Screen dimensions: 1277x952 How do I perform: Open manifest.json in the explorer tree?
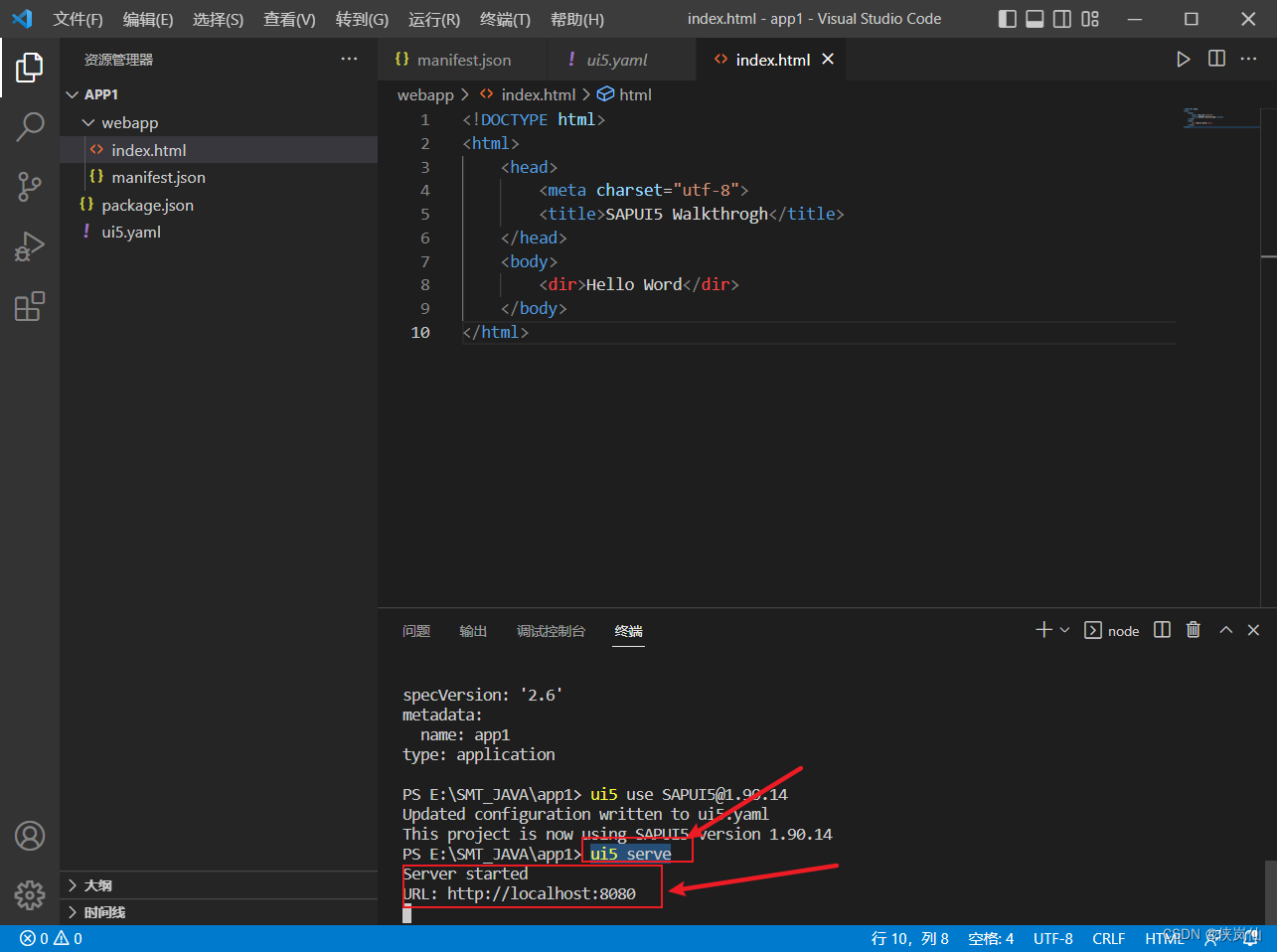click(219, 177)
